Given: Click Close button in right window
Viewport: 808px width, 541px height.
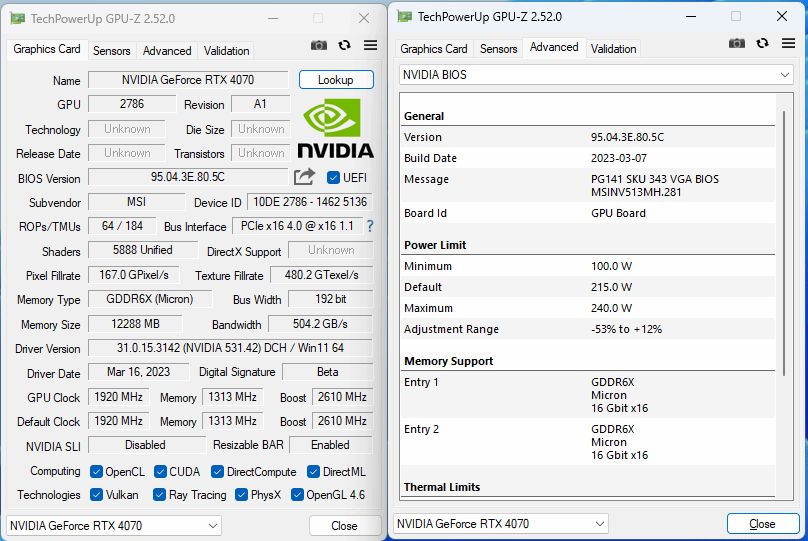Looking at the screenshot, I should click(762, 523).
